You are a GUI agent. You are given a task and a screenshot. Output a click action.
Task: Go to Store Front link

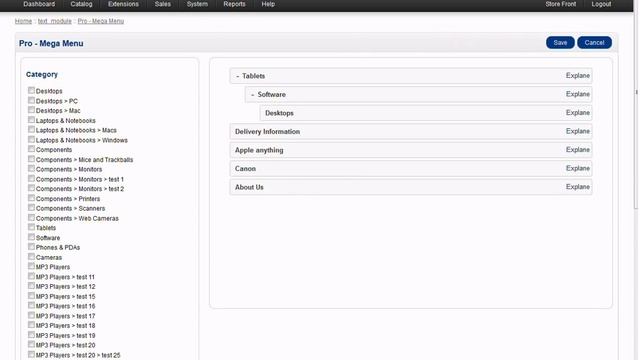[561, 4]
